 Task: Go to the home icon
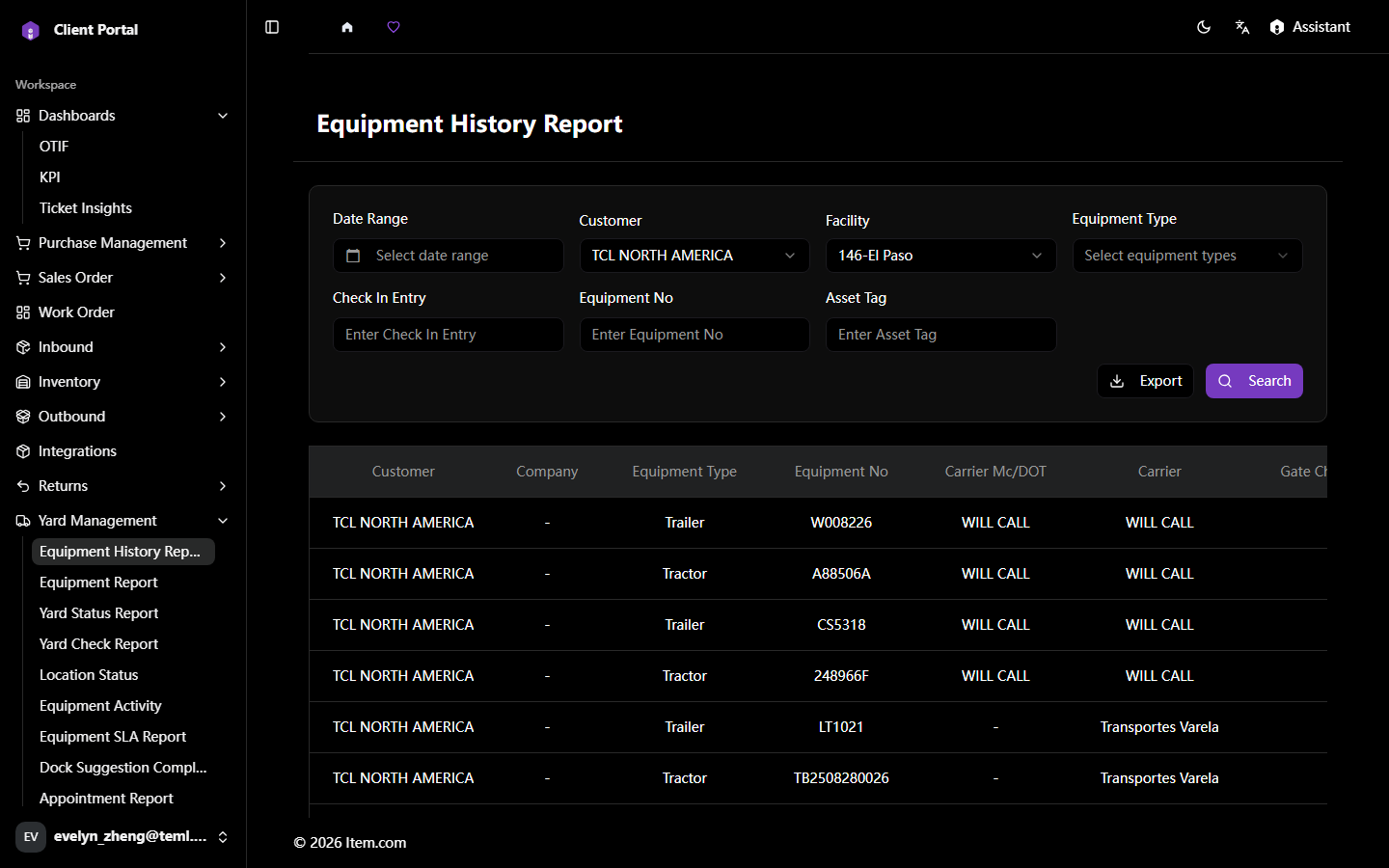pos(347,27)
